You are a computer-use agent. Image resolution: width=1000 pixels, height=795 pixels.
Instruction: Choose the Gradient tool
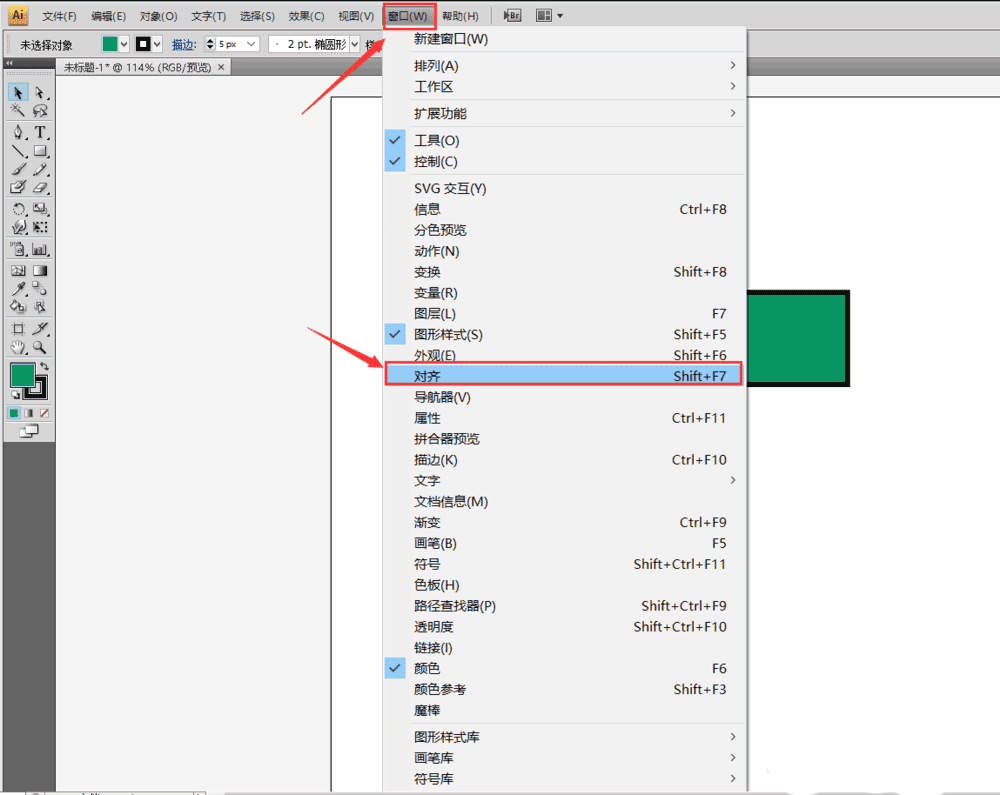pos(40,270)
